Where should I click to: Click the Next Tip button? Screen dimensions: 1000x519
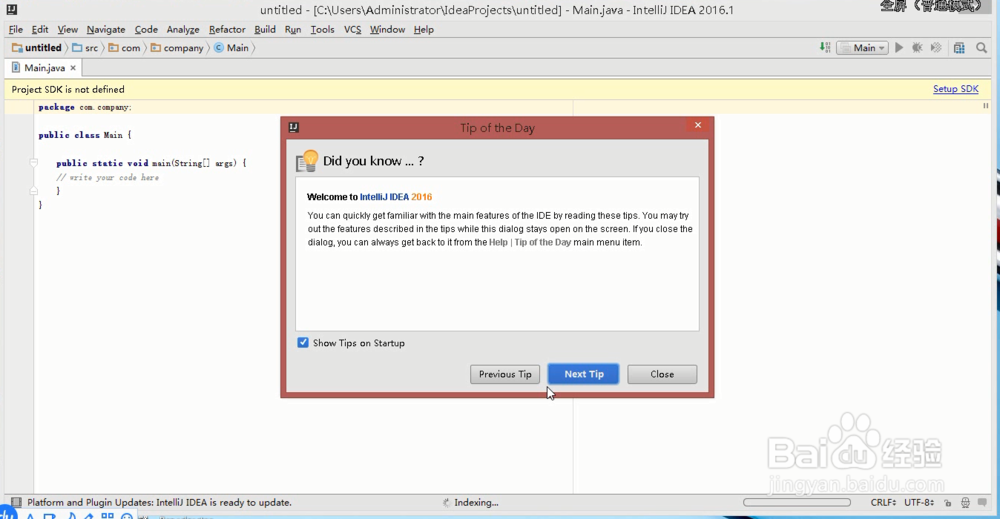[x=584, y=374]
